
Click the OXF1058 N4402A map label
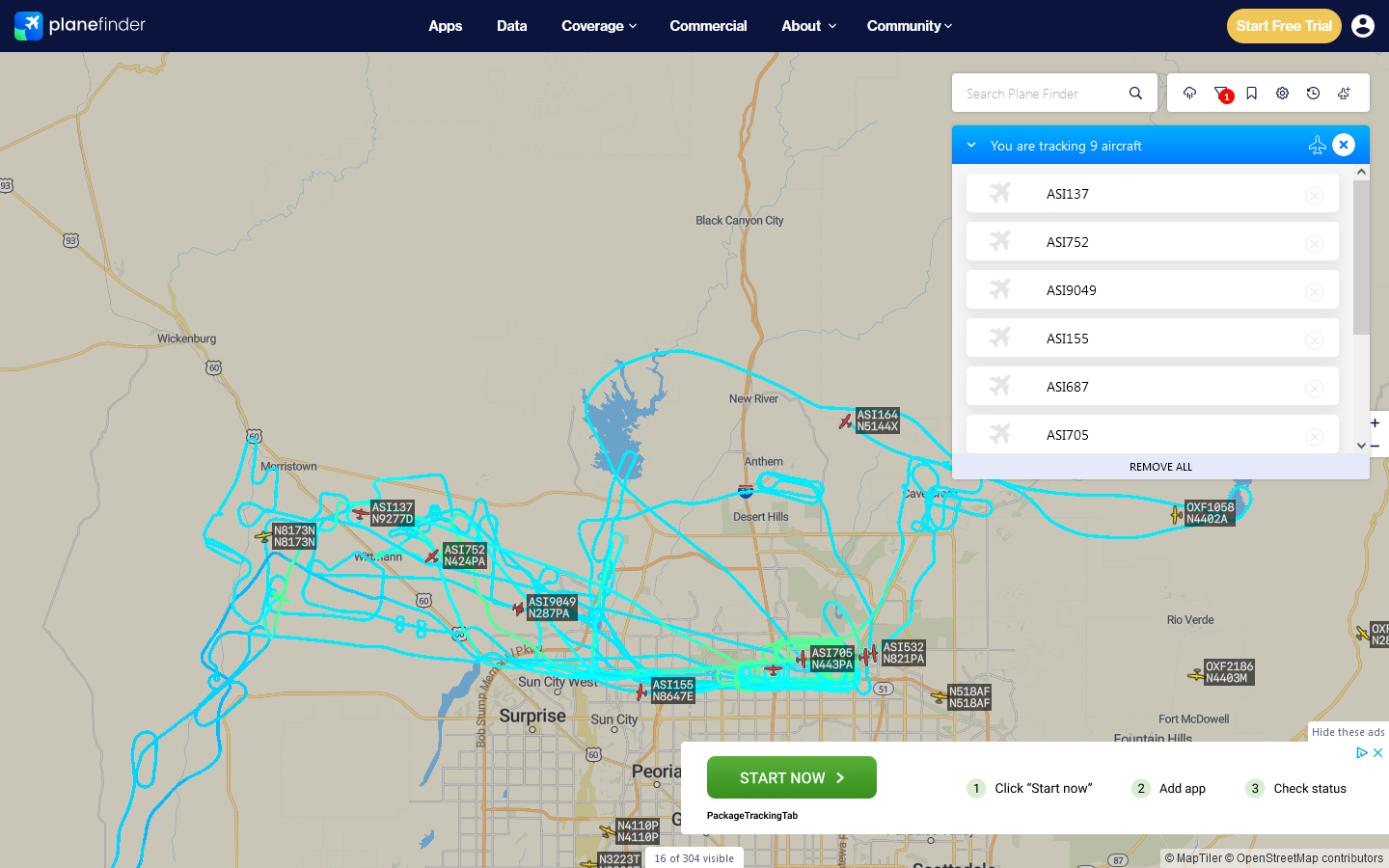pos(1211,513)
